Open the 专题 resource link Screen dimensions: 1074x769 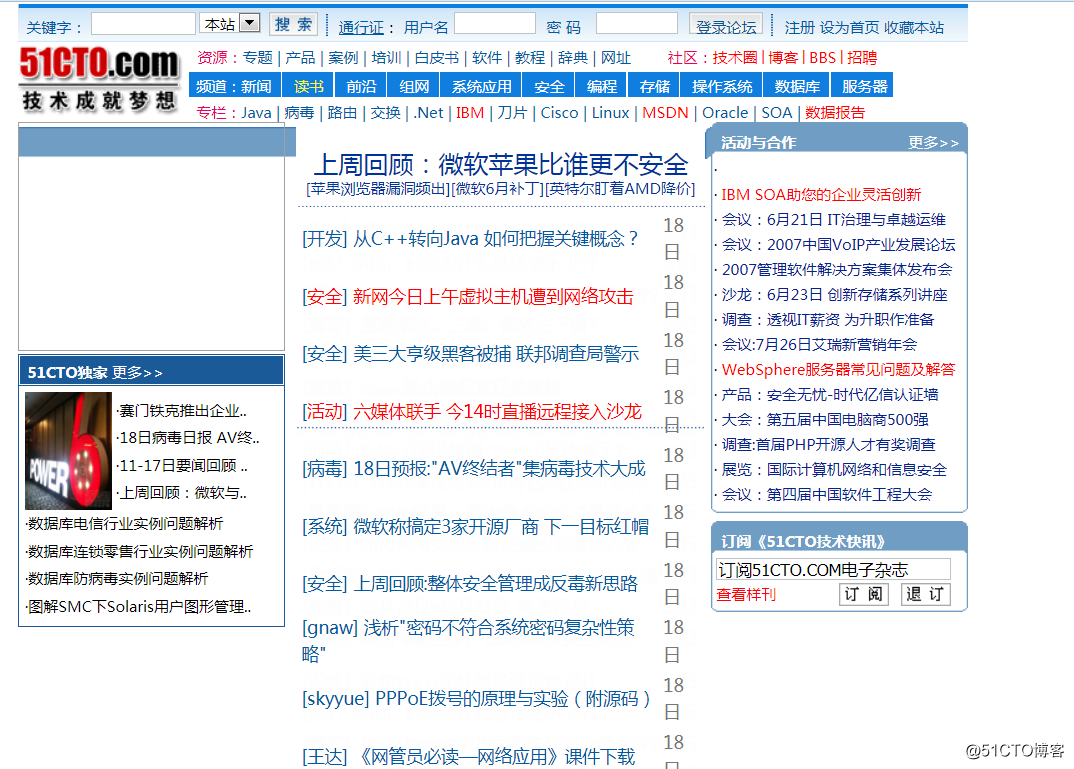tap(258, 58)
